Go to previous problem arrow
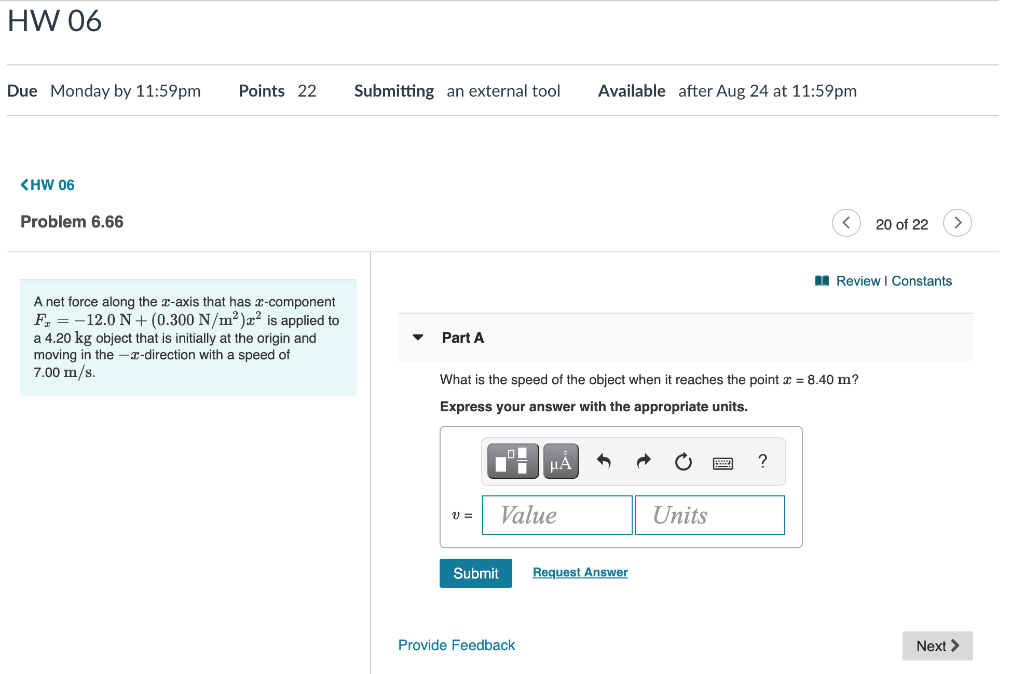1024x674 pixels. [x=846, y=223]
